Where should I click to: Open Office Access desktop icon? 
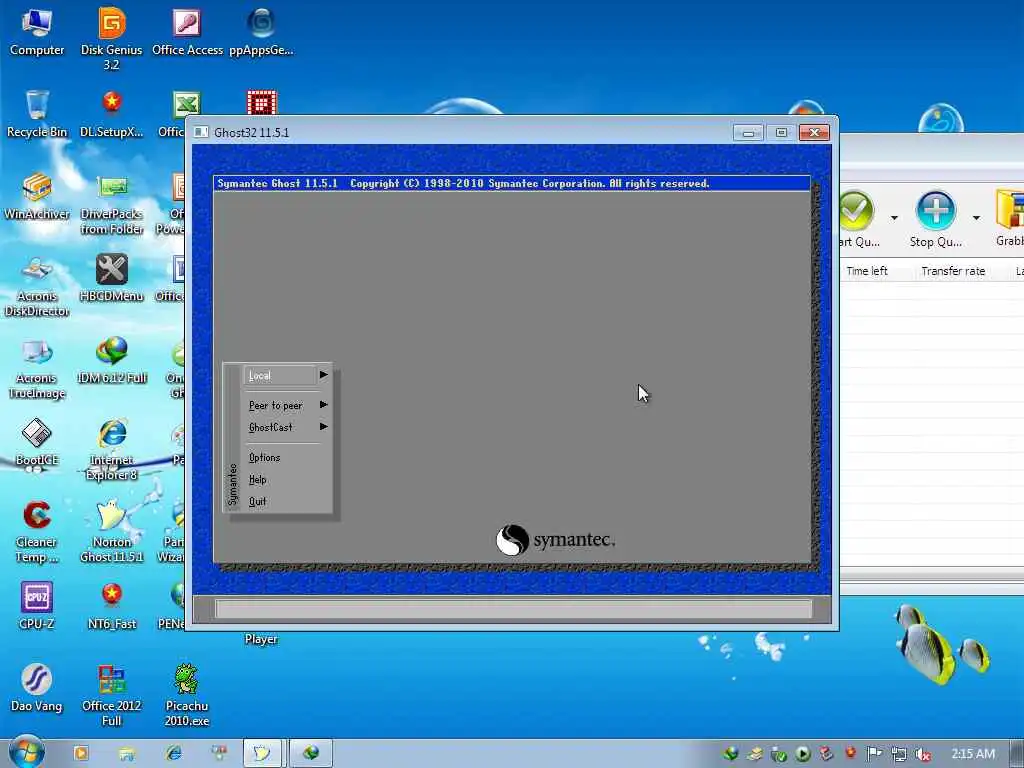(187, 31)
